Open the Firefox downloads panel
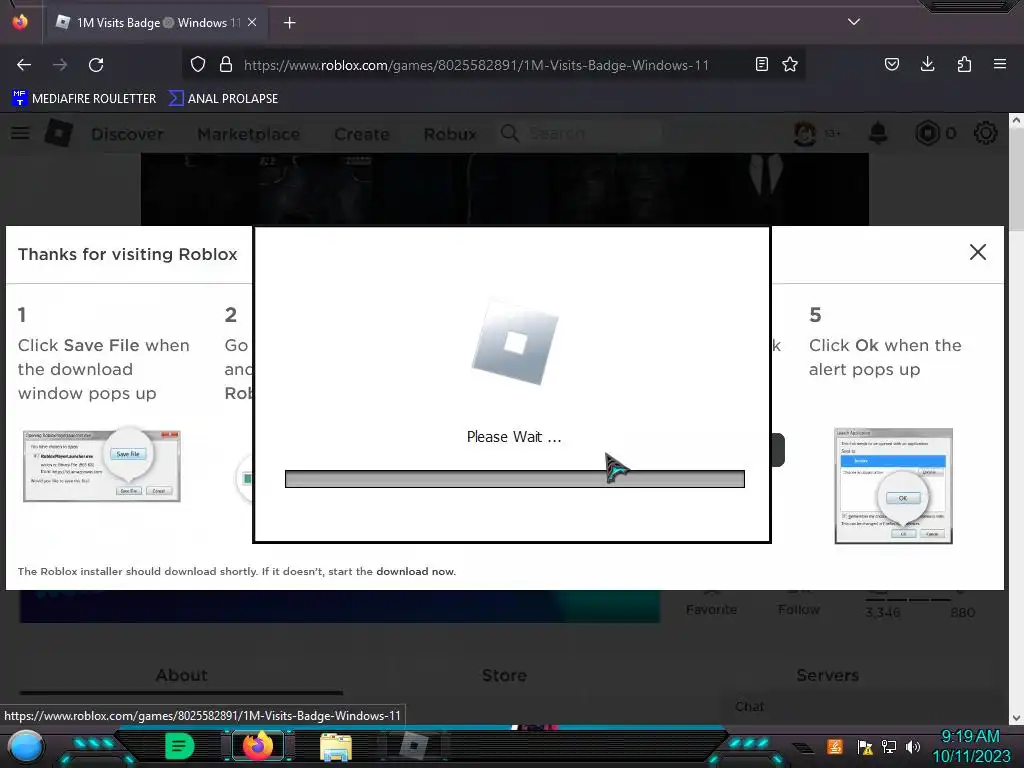Viewport: 1024px width, 768px height. pyautogui.click(x=927, y=65)
